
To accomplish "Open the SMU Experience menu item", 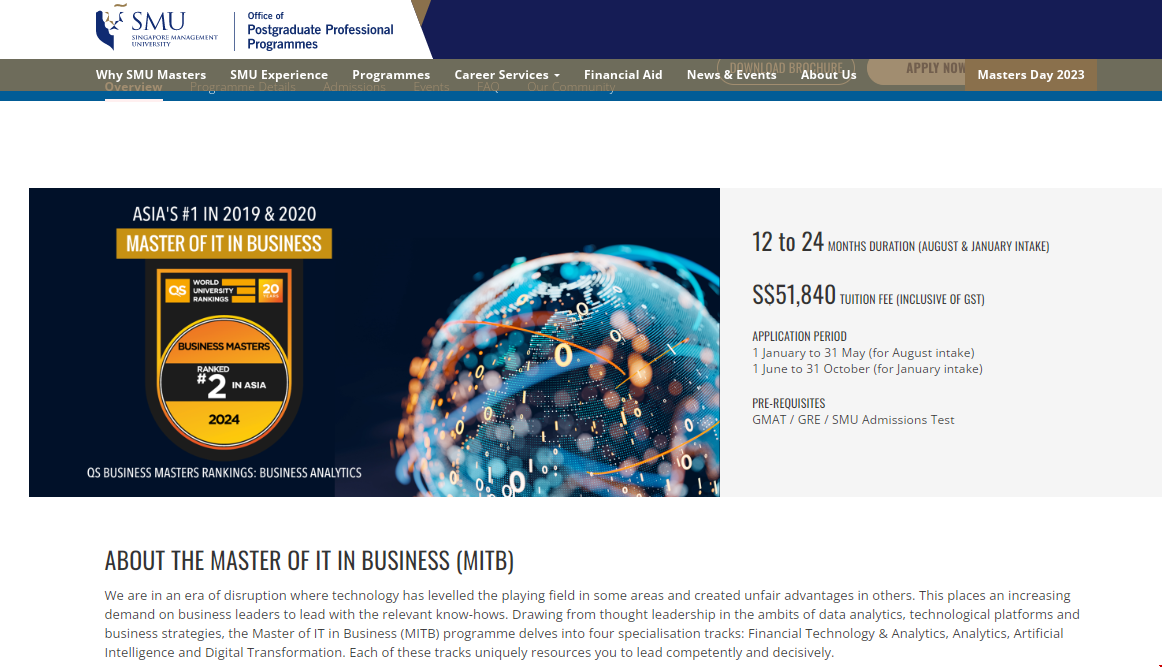I will (x=279, y=75).
